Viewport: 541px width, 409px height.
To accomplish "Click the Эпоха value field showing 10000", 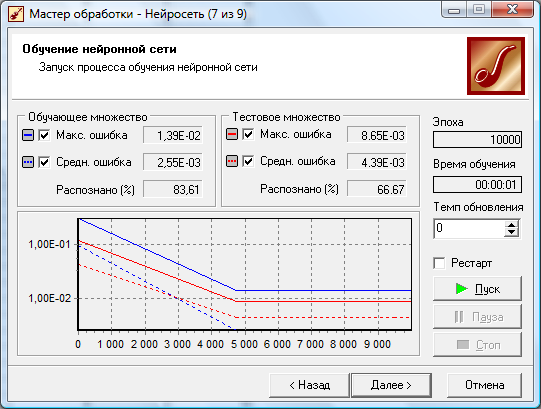I will pyautogui.click(x=477, y=139).
